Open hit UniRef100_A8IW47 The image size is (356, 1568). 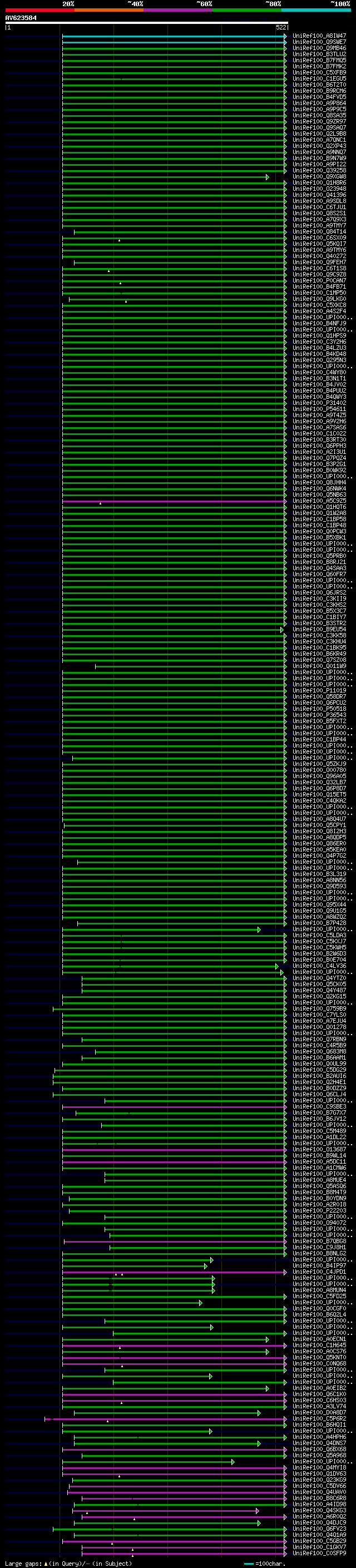[x=319, y=36]
